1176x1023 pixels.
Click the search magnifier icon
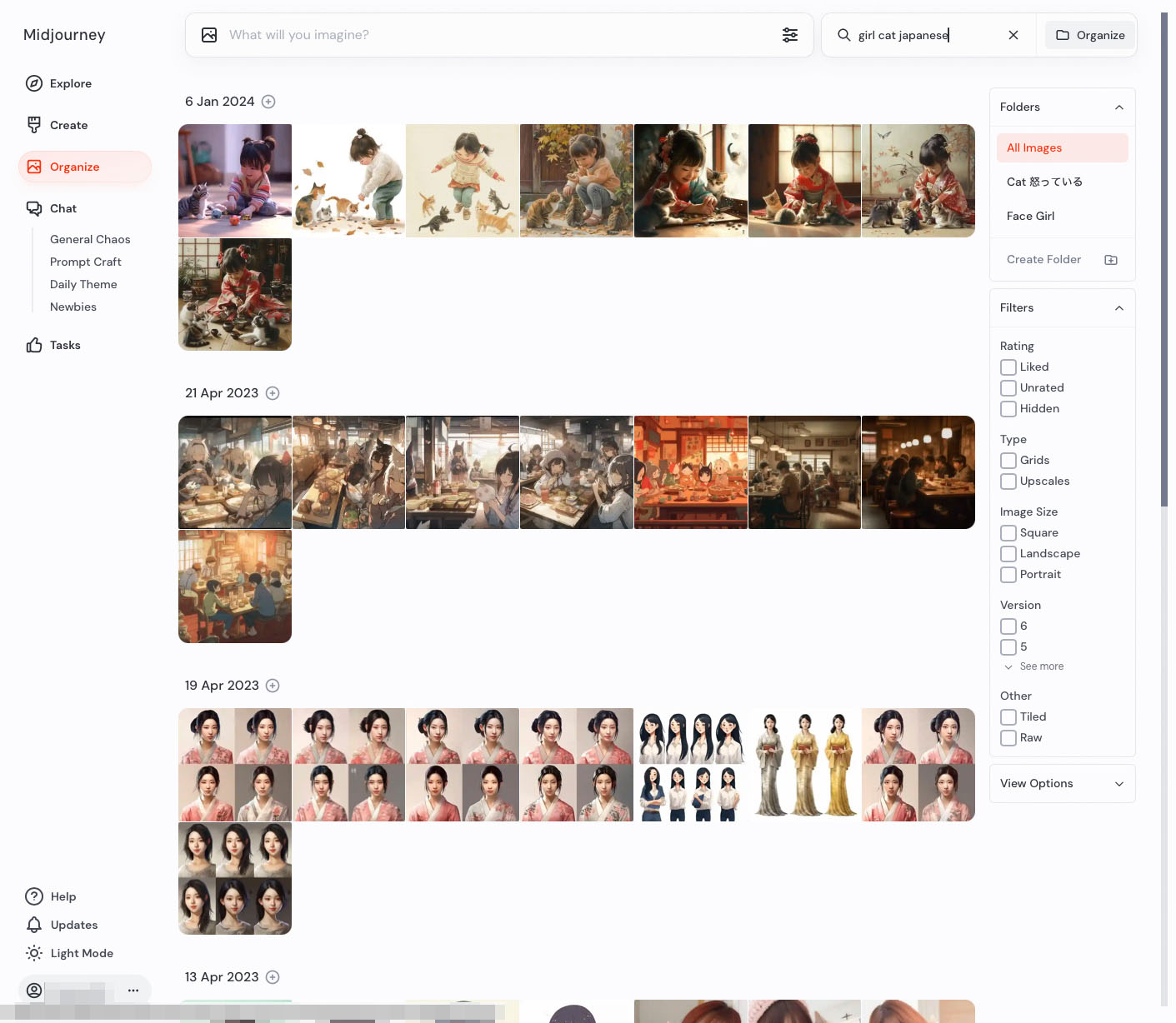click(844, 35)
